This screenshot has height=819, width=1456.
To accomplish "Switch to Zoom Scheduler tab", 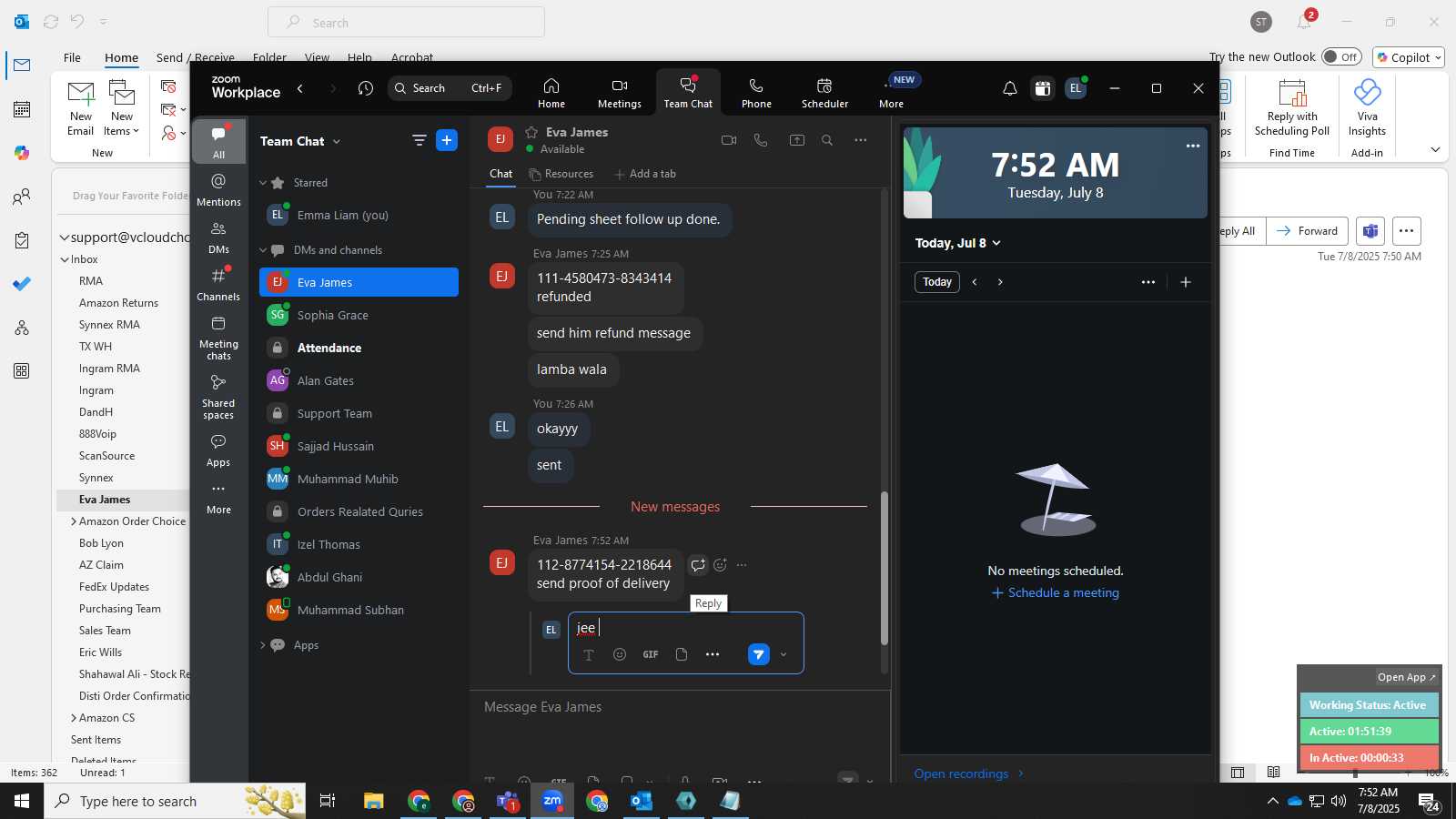I will click(824, 93).
